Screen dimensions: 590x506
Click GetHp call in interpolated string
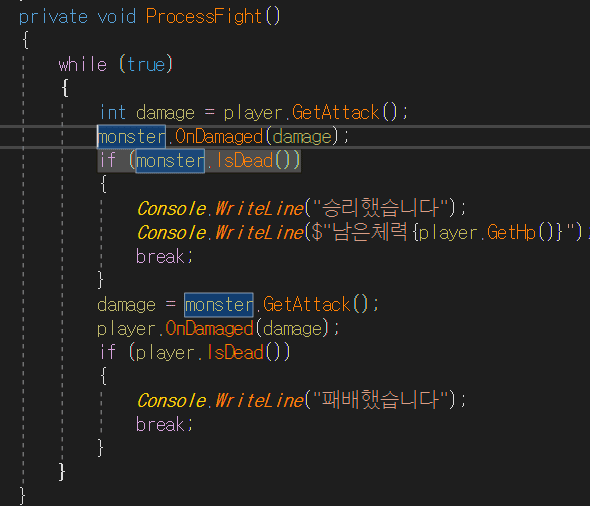[x=511, y=232]
